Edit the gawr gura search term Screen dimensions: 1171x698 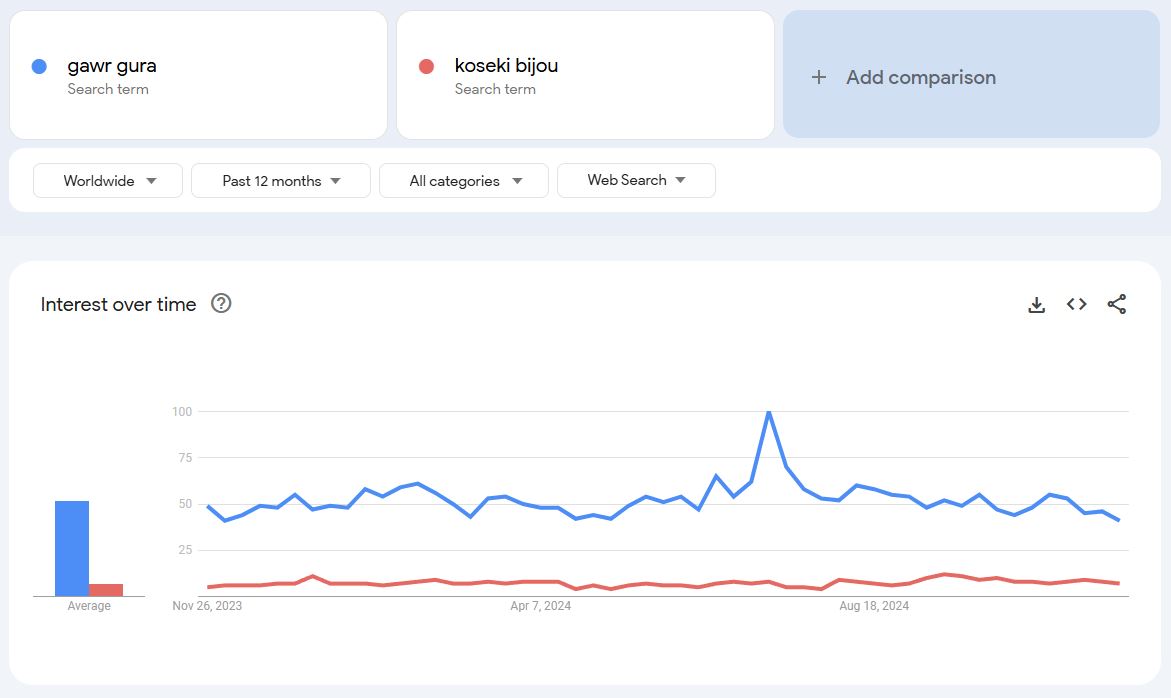pyautogui.click(x=112, y=66)
